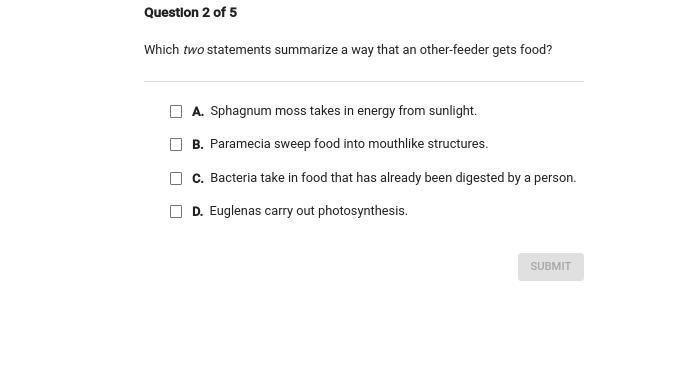The image size is (673, 392).
Task: Click the question prompt about other-feeders
Action: click(348, 50)
